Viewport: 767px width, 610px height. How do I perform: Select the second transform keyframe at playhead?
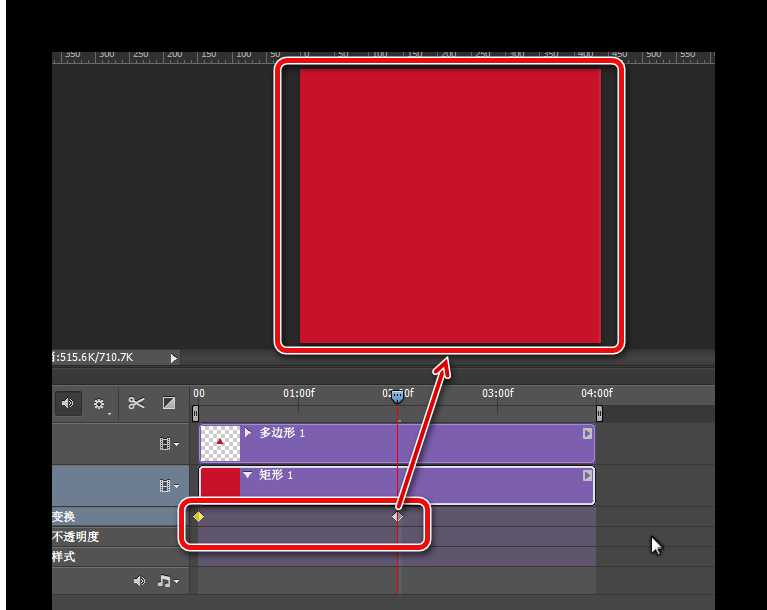(x=397, y=517)
